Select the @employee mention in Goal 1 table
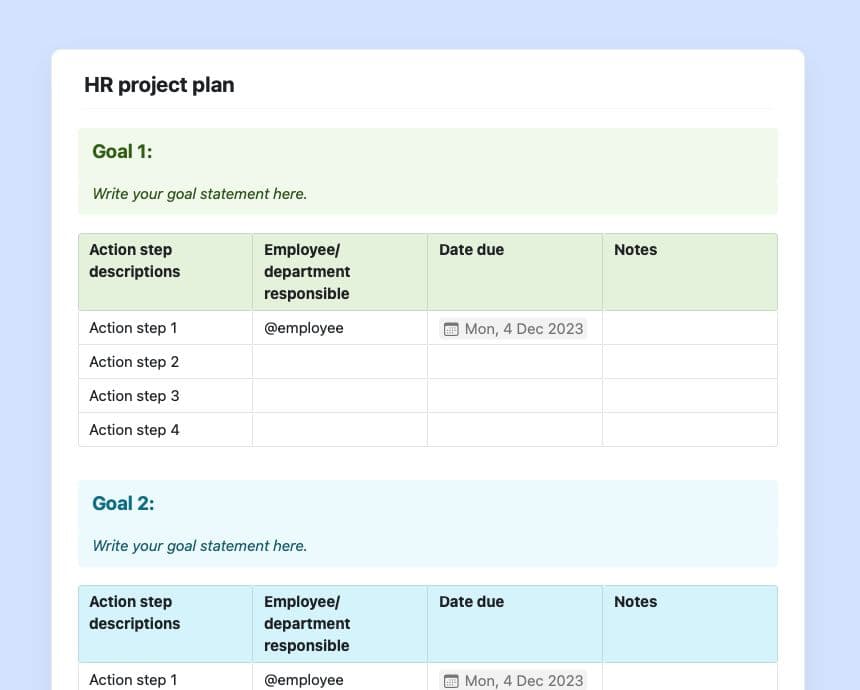This screenshot has height=690, width=860. [x=303, y=328]
